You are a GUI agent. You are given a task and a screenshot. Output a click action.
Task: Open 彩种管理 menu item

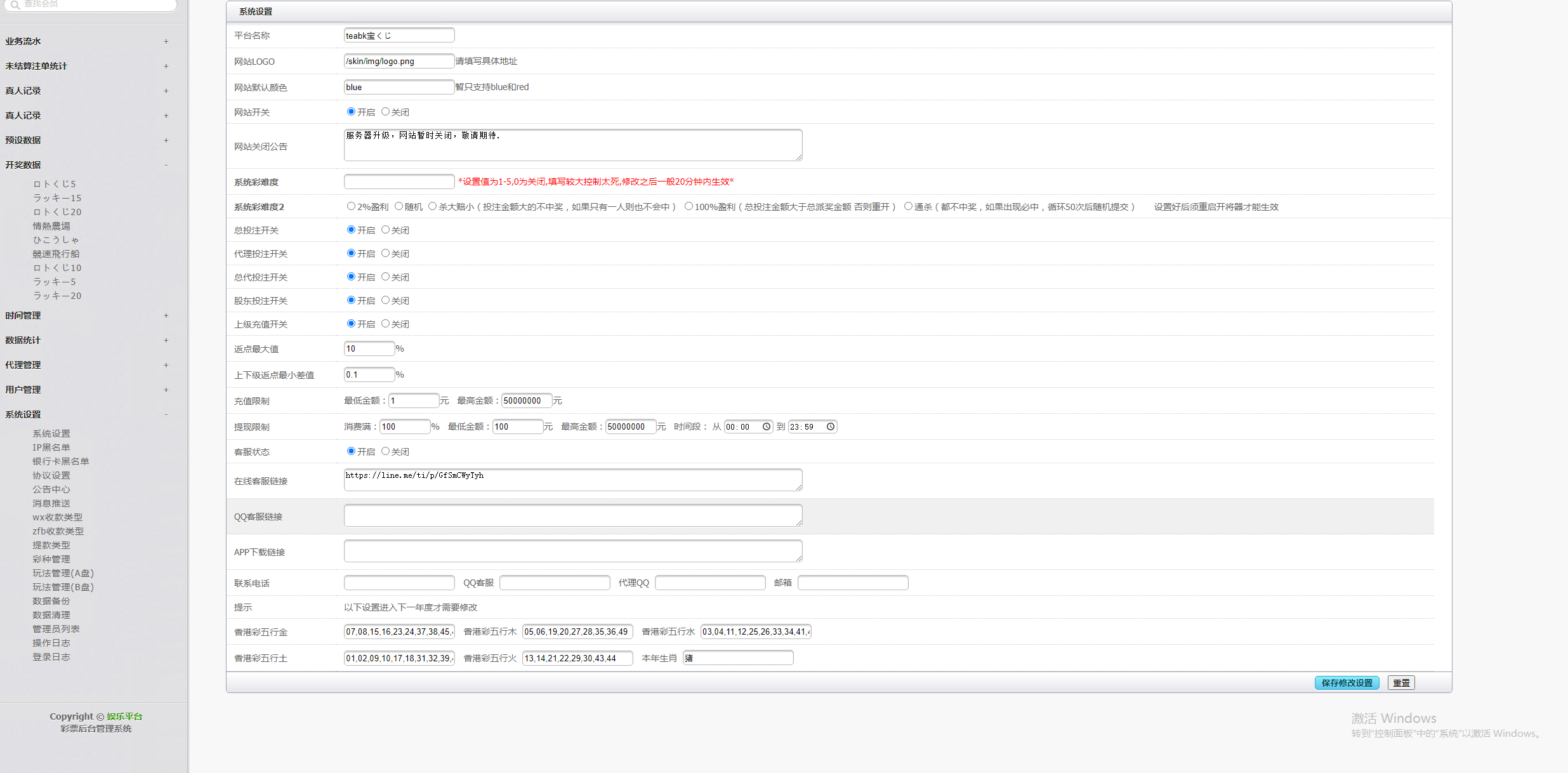(x=51, y=559)
